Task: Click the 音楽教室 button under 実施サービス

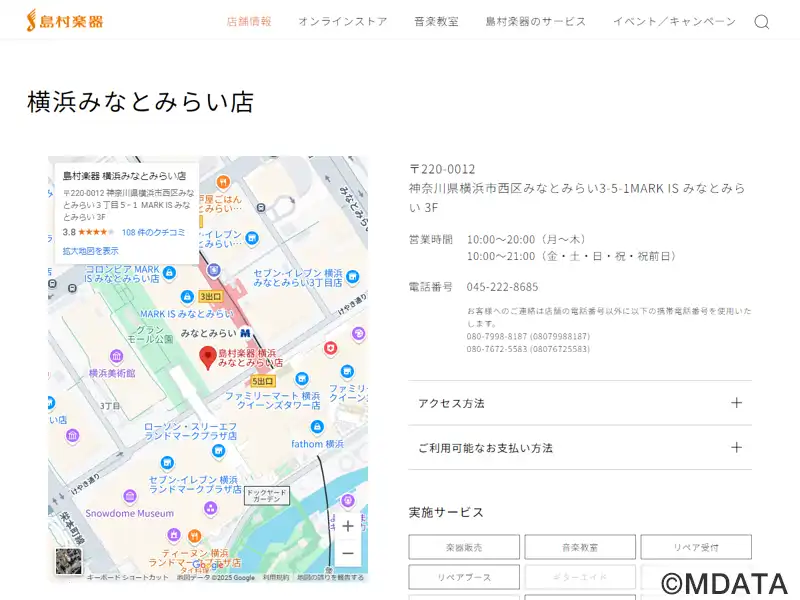Action: pos(580,547)
